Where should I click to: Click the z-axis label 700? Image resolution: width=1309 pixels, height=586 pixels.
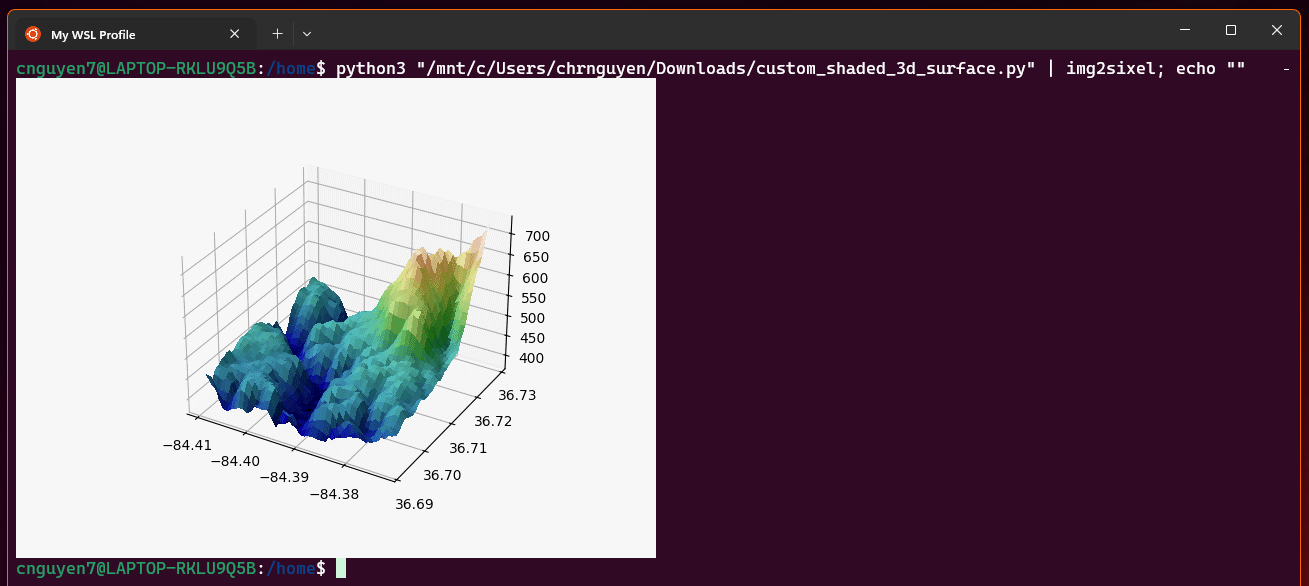pos(538,237)
